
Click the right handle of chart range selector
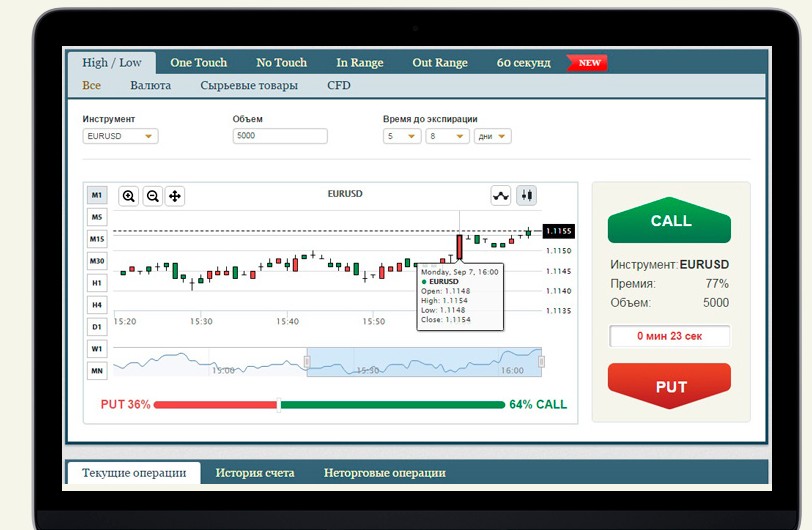point(541,362)
